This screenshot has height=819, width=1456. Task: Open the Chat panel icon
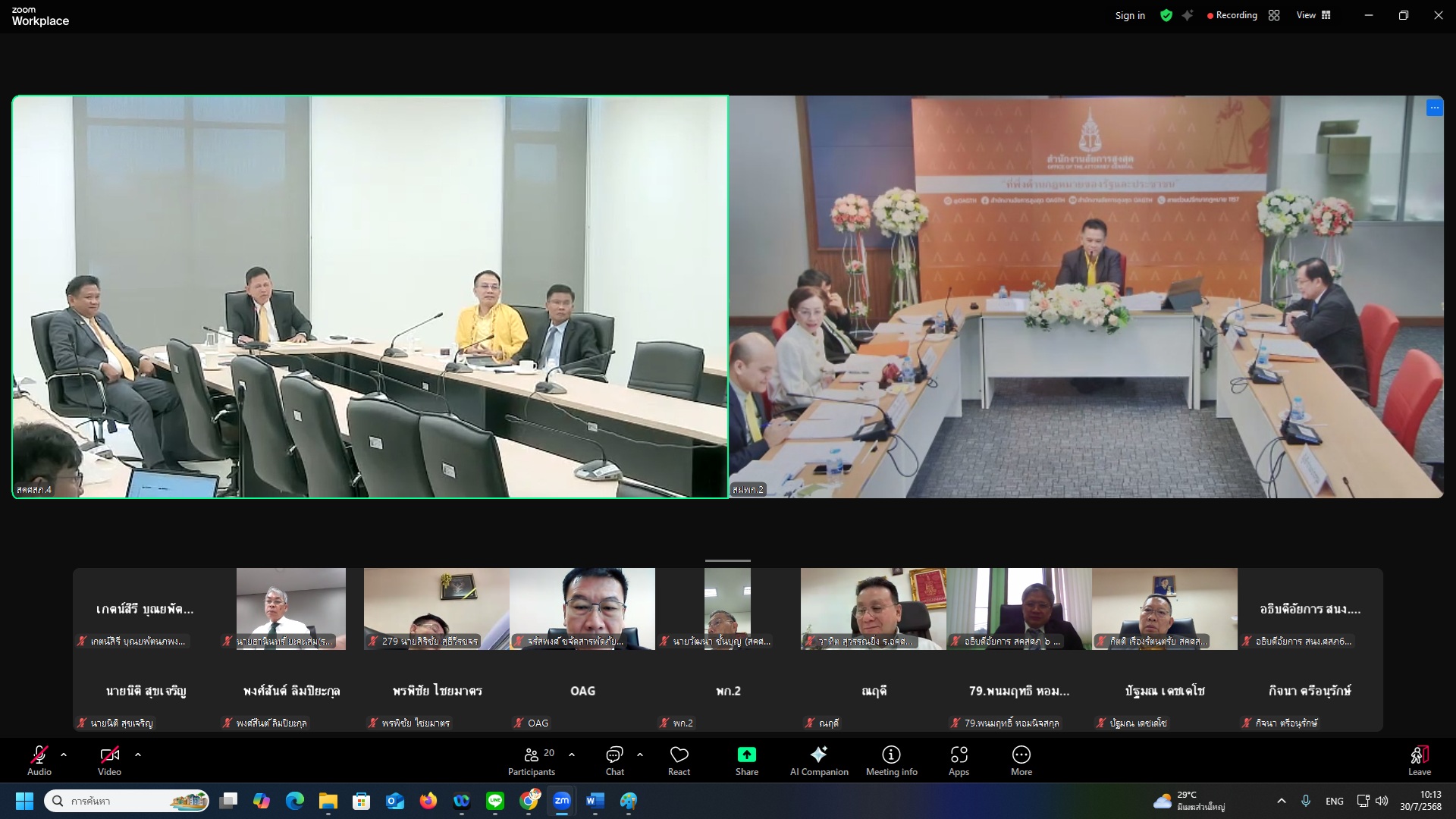(614, 755)
